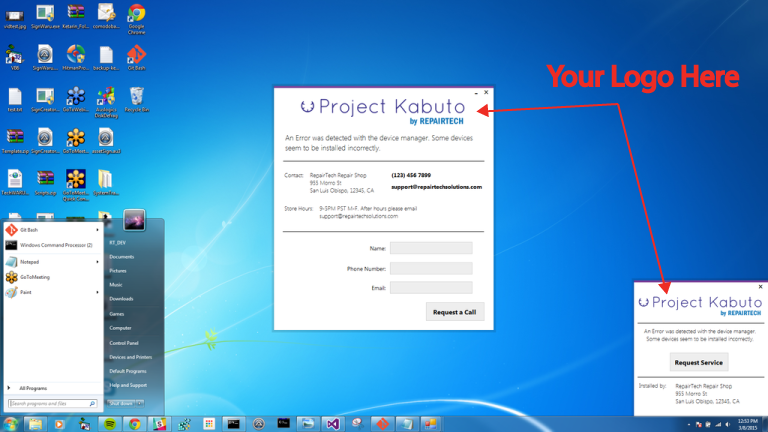Open command prompt taskbar icon
The image size is (768, 432).
pyautogui.click(x=234, y=424)
